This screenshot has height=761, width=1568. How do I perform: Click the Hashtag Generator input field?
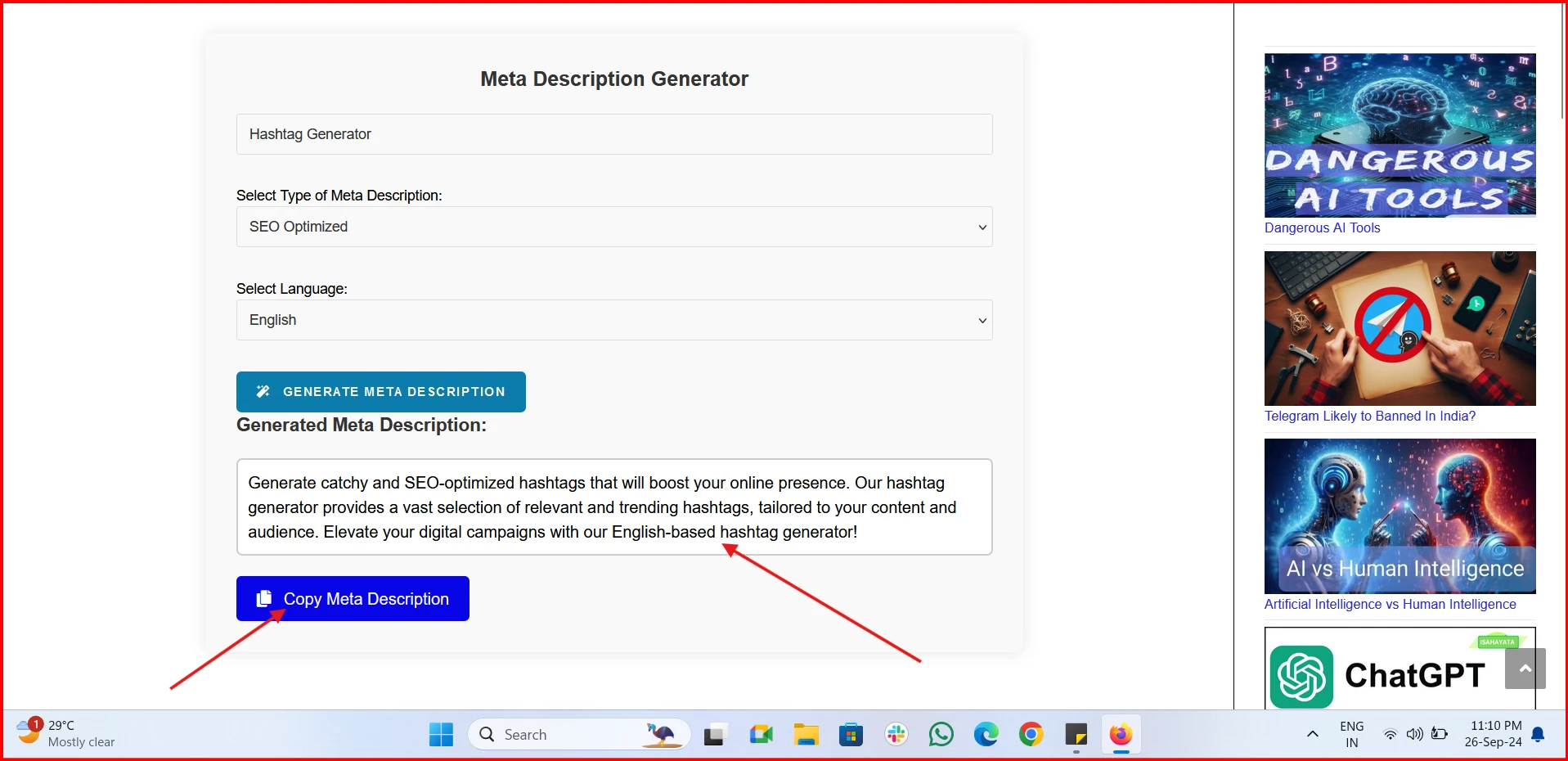[x=613, y=134]
